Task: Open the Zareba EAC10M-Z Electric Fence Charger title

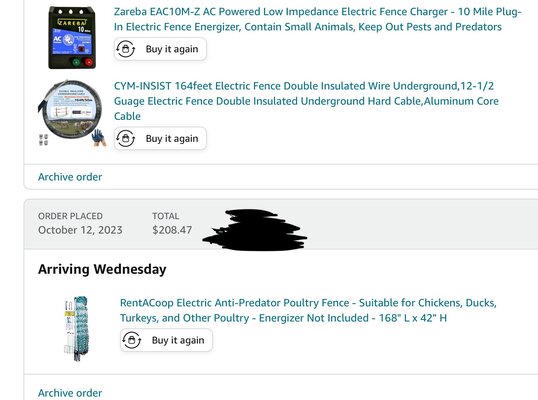Action: pos(317,19)
